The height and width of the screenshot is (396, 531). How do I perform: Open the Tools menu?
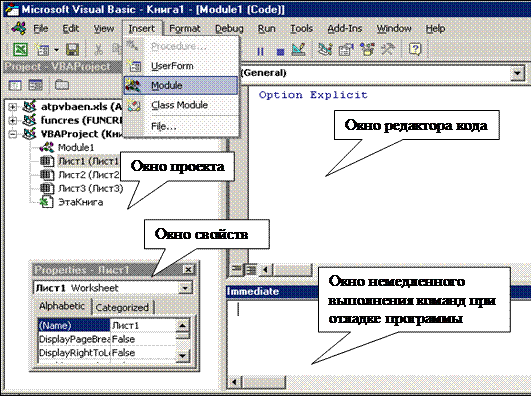click(x=301, y=29)
